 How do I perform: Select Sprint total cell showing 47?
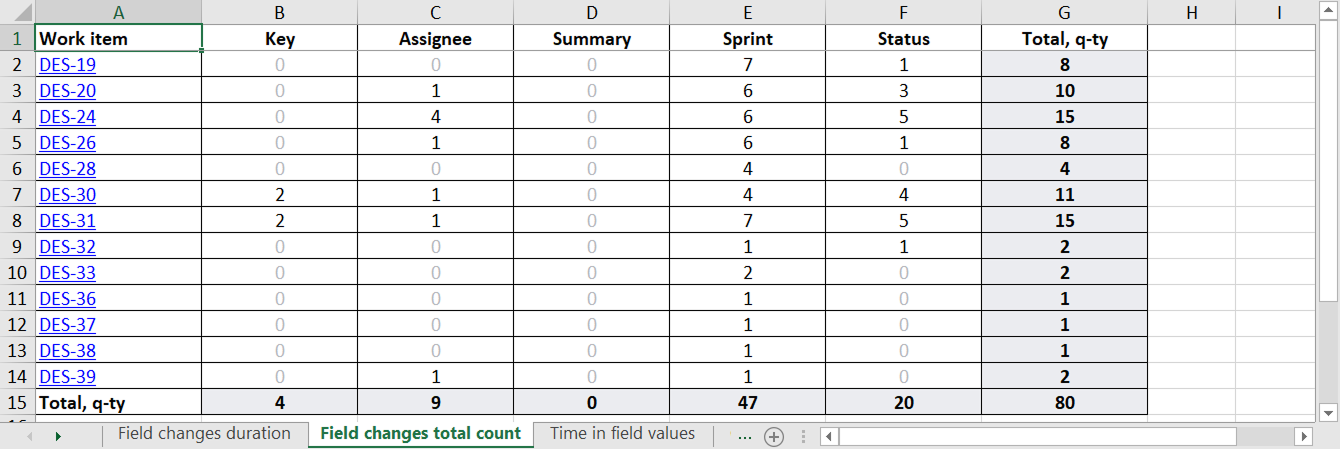(747, 403)
